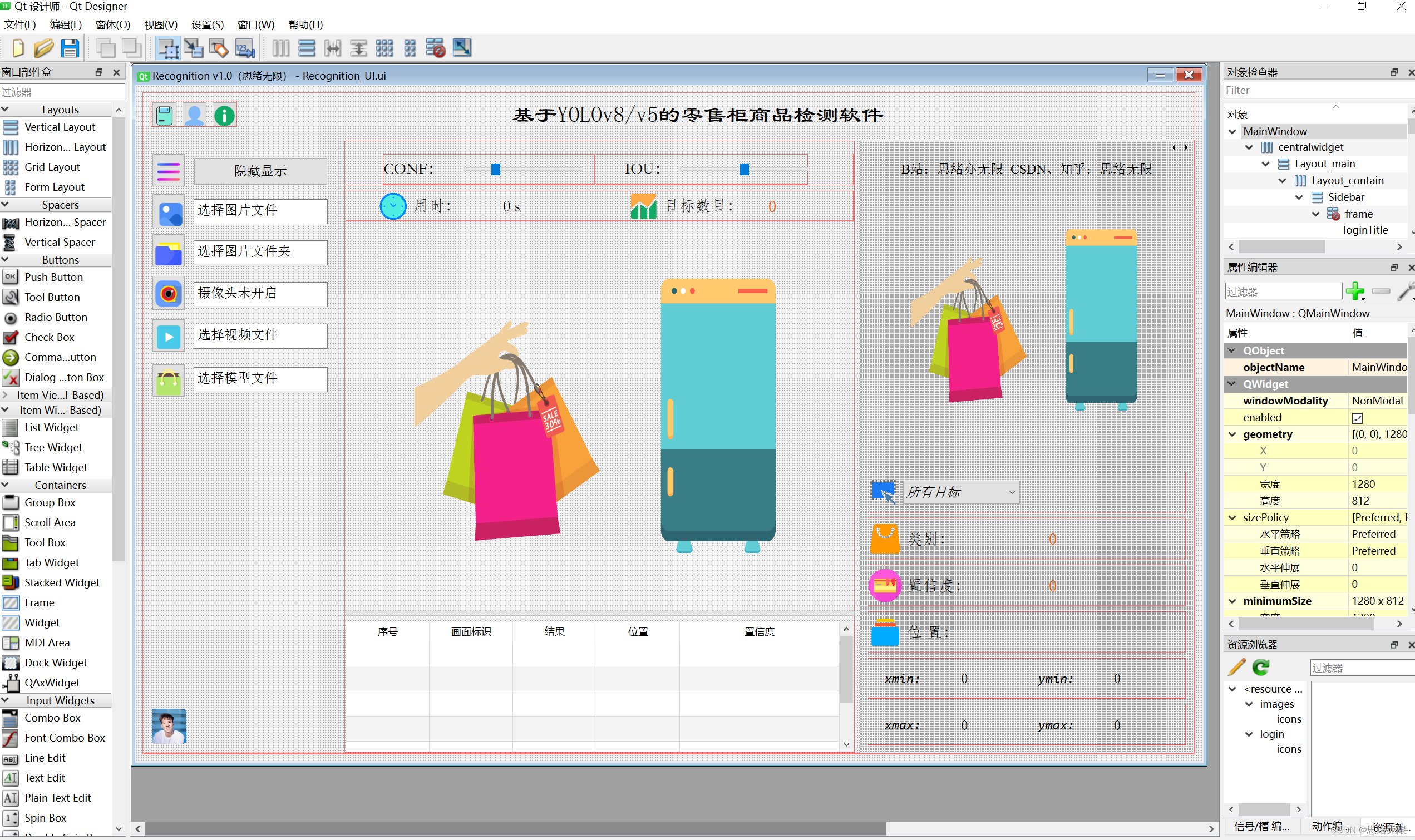Collapse the centralwidget tree node
This screenshot has width=1415, height=840.
(x=1249, y=147)
